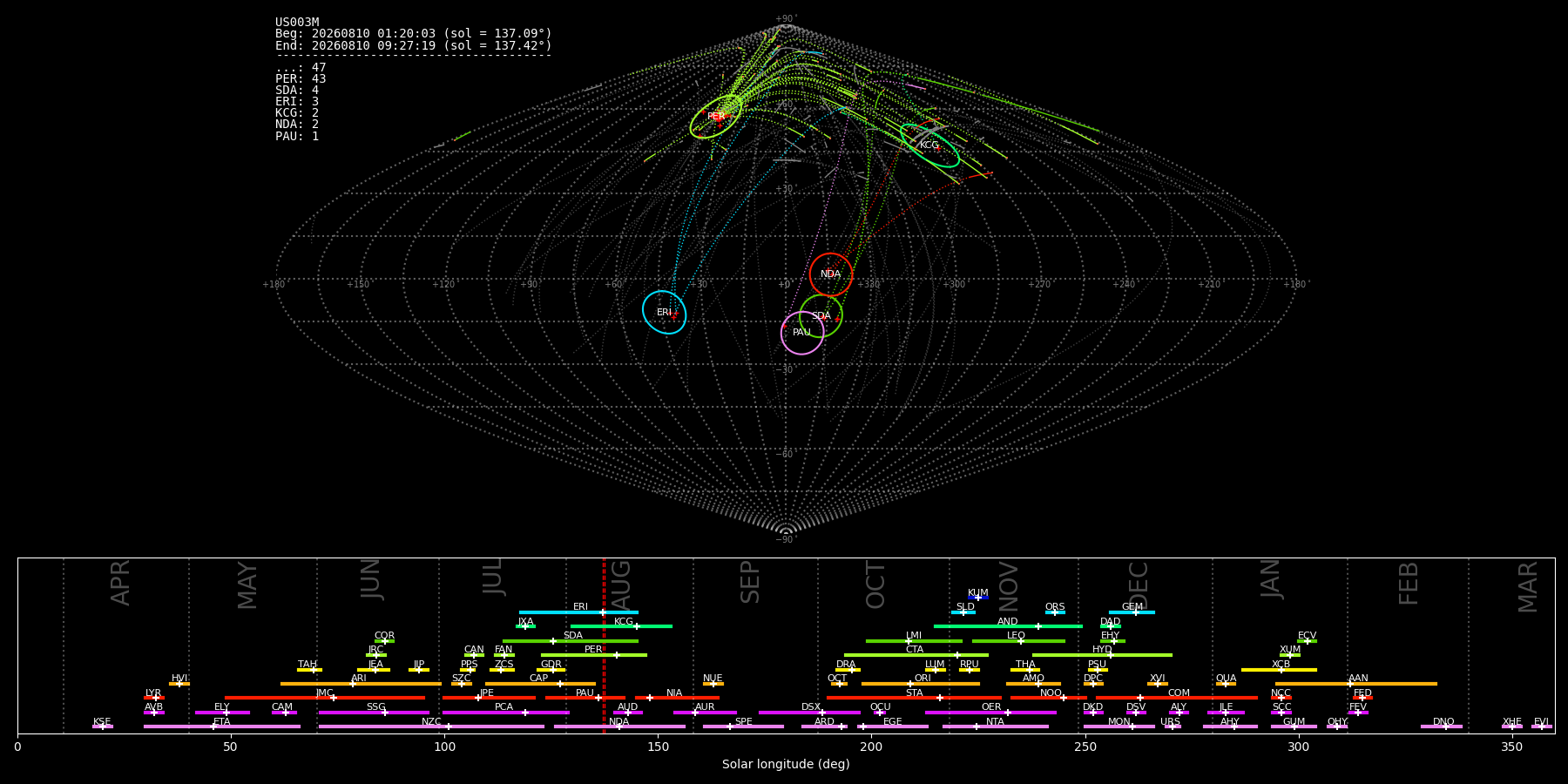Click the PER radiant circle on the sky map
The image size is (1568, 784).
(716, 116)
